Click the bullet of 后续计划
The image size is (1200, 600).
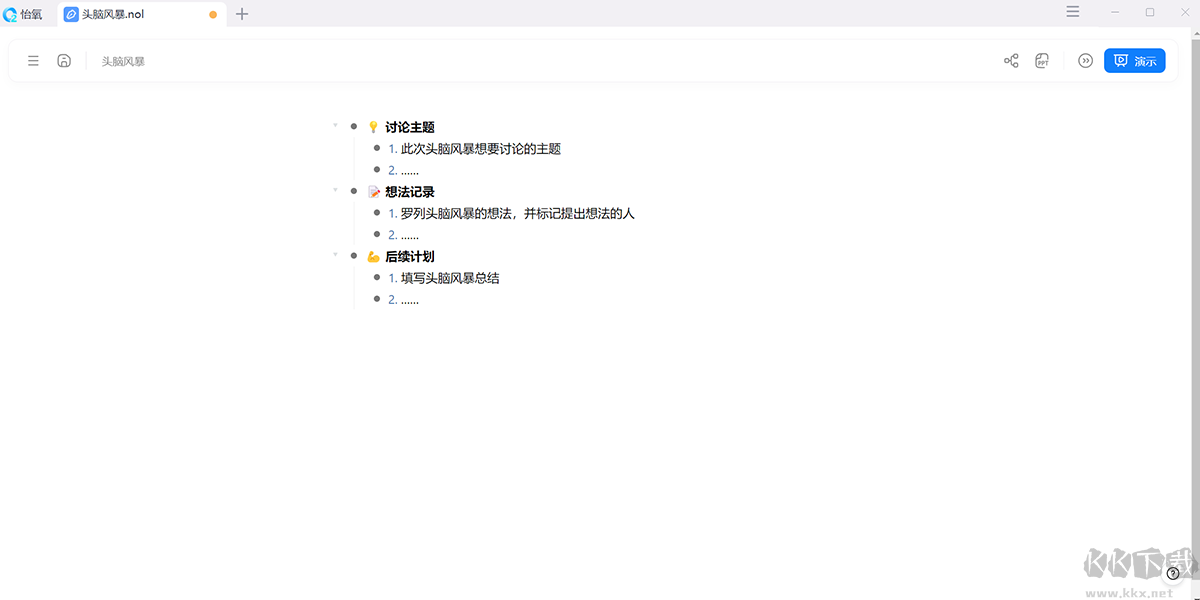[x=354, y=256]
